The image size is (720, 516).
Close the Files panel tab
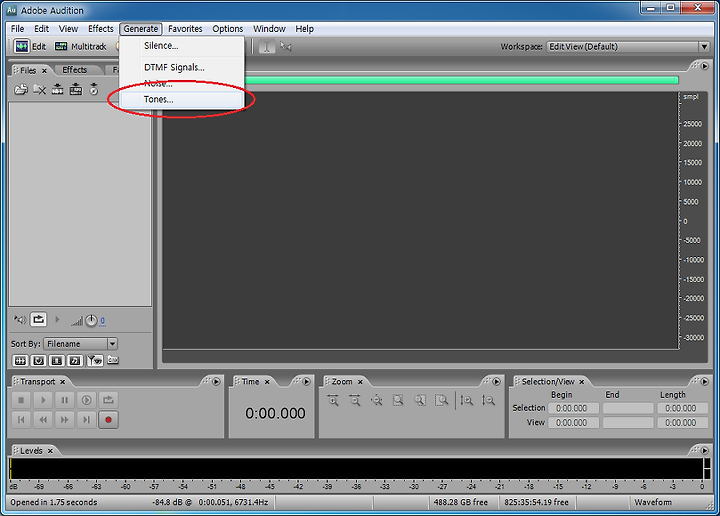(x=45, y=71)
